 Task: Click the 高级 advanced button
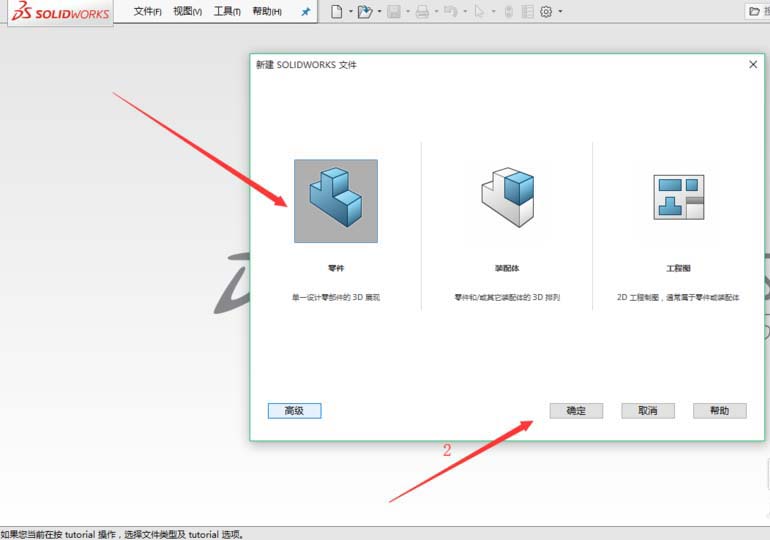coord(295,411)
